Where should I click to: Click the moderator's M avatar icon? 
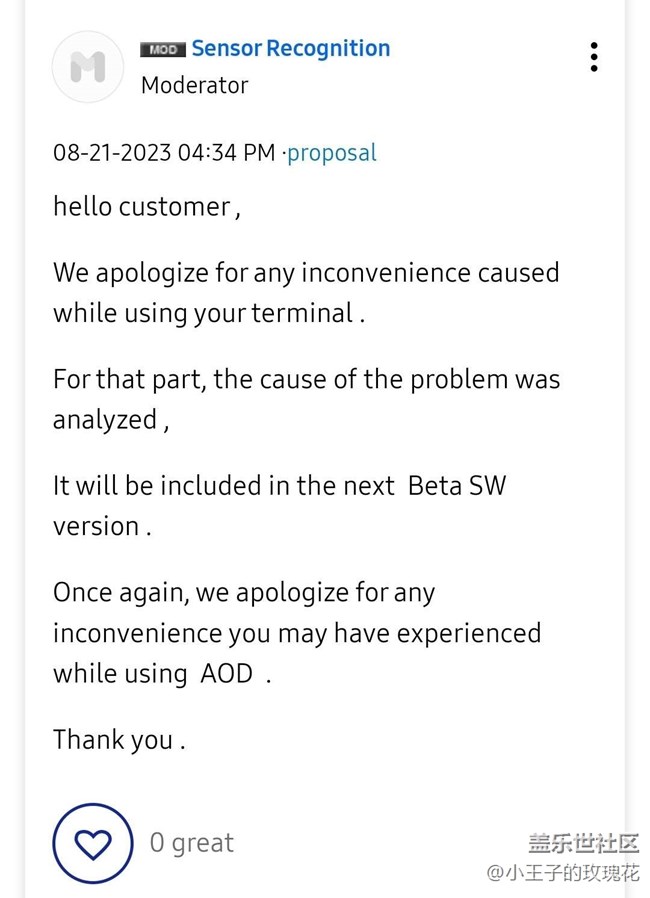point(87,67)
